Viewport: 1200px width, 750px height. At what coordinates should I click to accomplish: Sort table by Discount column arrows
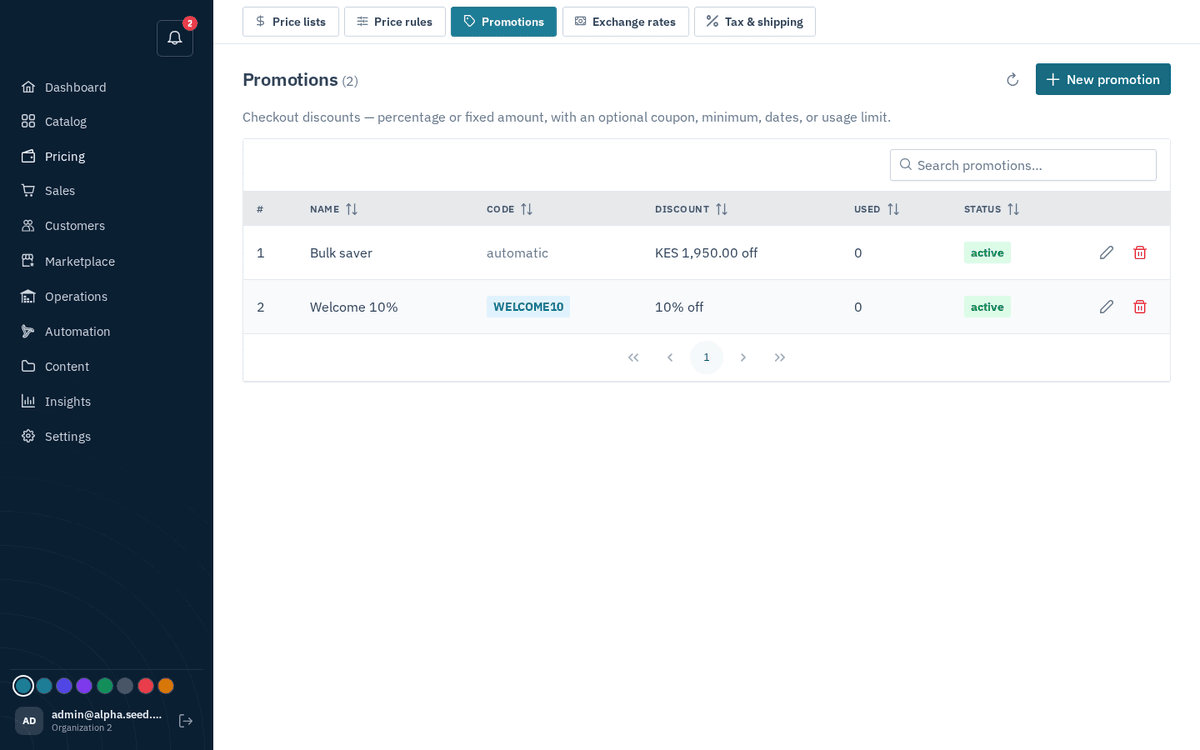[x=721, y=209]
